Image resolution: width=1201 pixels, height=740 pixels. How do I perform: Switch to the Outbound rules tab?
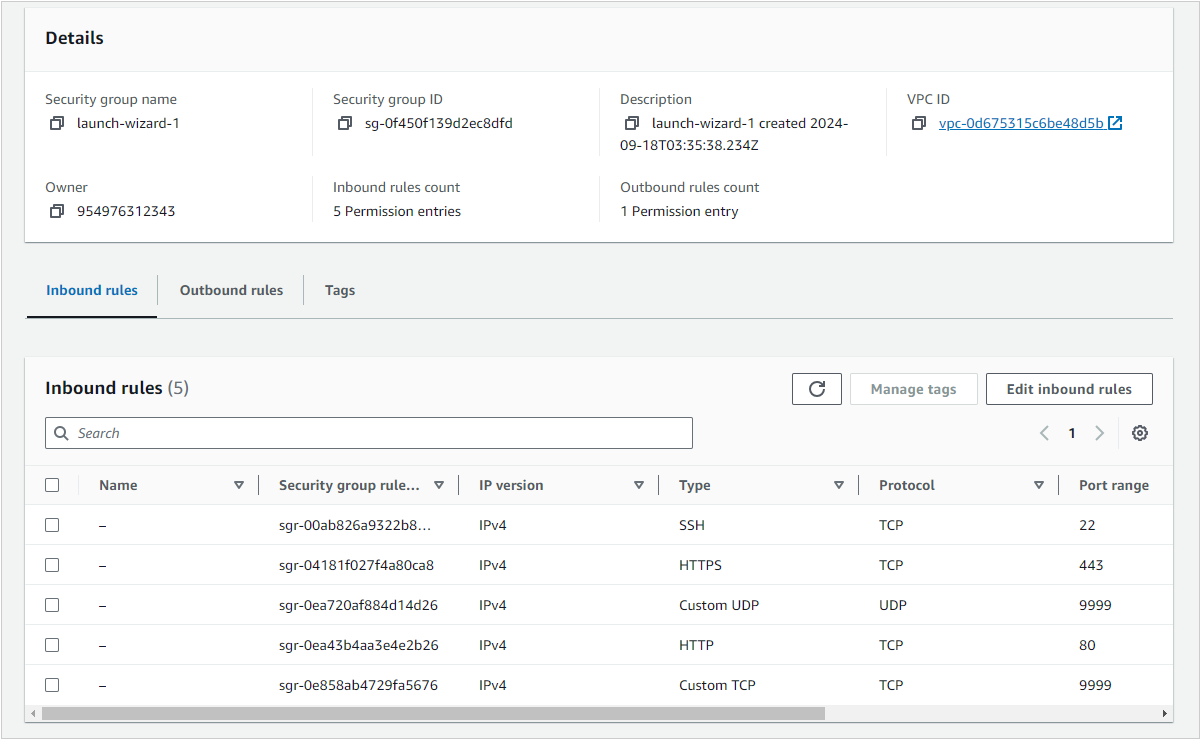[x=231, y=290]
